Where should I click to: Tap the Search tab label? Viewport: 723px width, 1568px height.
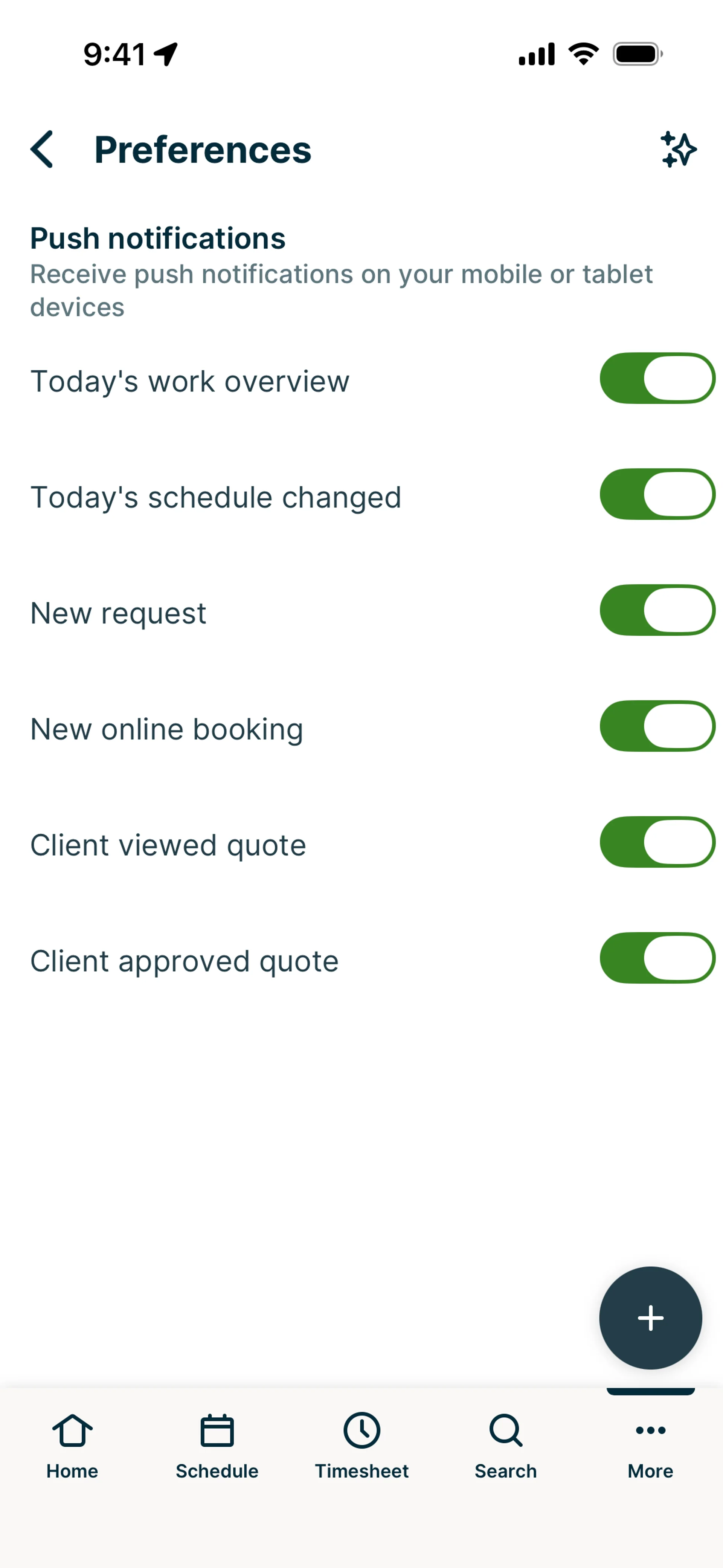506,1471
